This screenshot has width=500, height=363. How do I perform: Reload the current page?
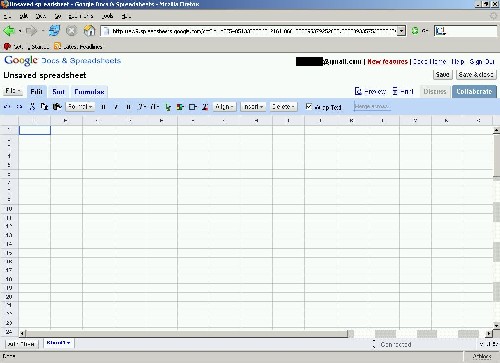(54, 31)
